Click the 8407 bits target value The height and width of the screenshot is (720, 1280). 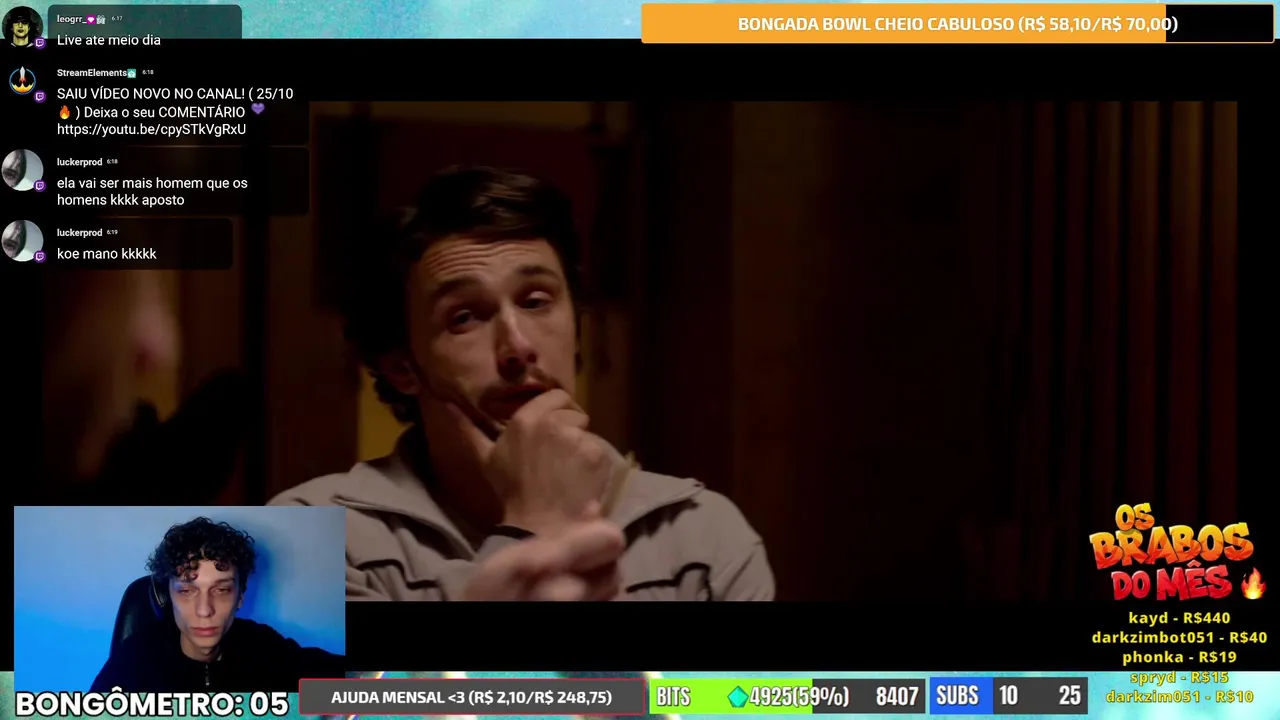(897, 697)
